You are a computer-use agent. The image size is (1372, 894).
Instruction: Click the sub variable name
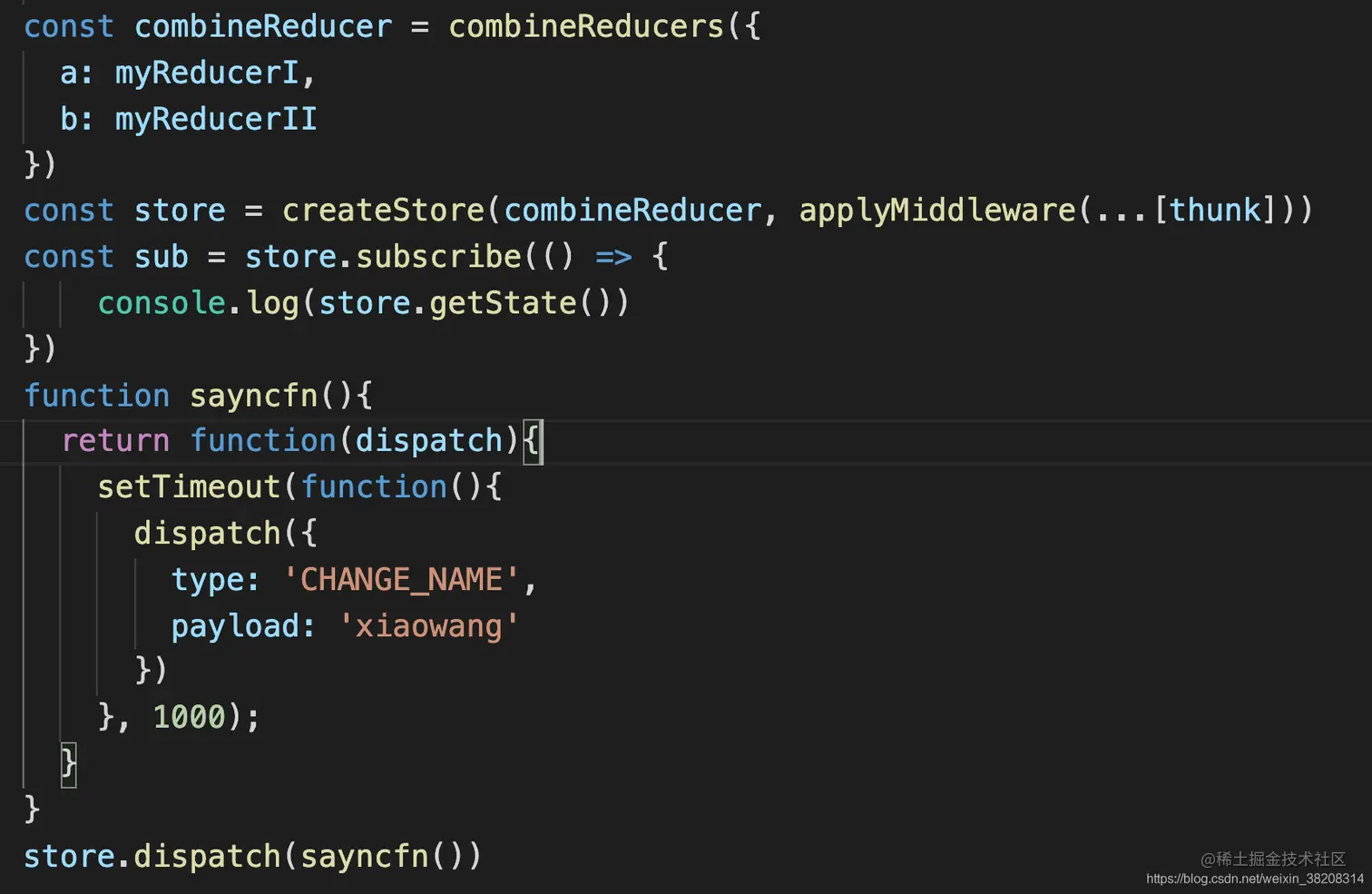pos(162,257)
